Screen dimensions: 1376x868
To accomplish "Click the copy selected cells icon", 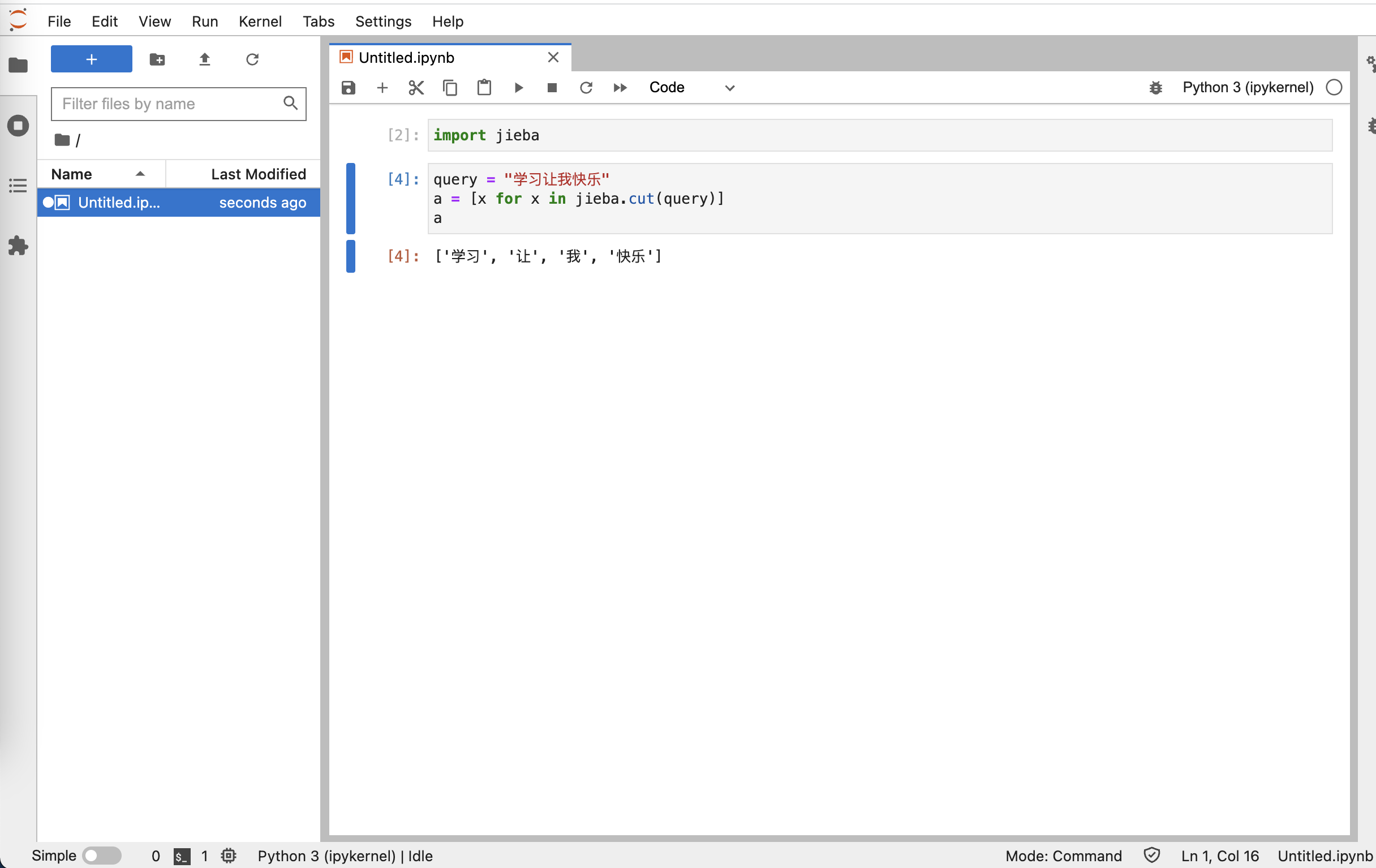I will pos(450,87).
